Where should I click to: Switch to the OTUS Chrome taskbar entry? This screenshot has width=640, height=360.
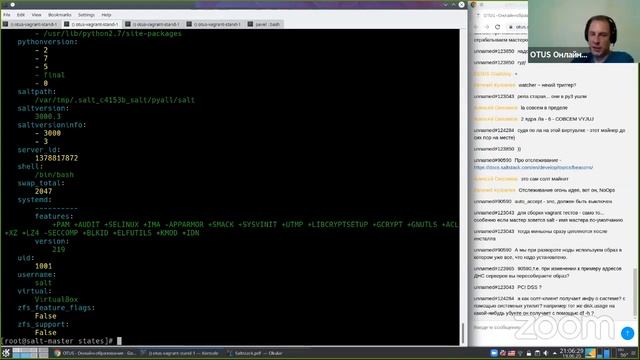click(x=95, y=353)
